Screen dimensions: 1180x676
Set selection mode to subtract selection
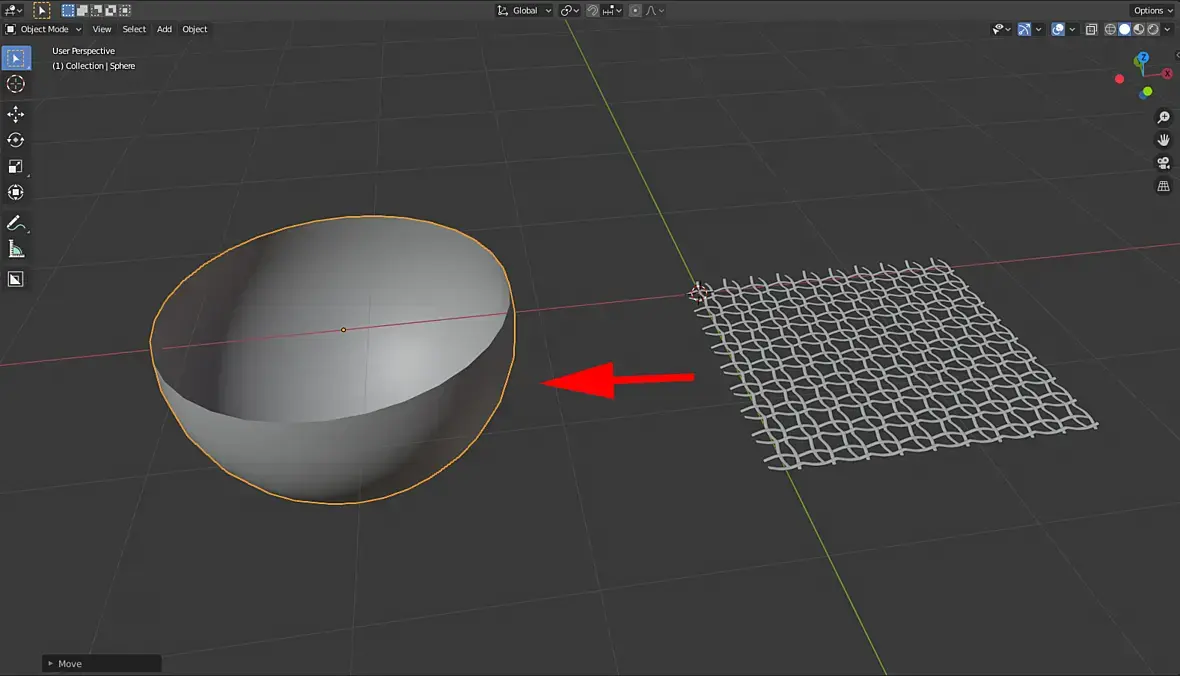click(x=96, y=11)
